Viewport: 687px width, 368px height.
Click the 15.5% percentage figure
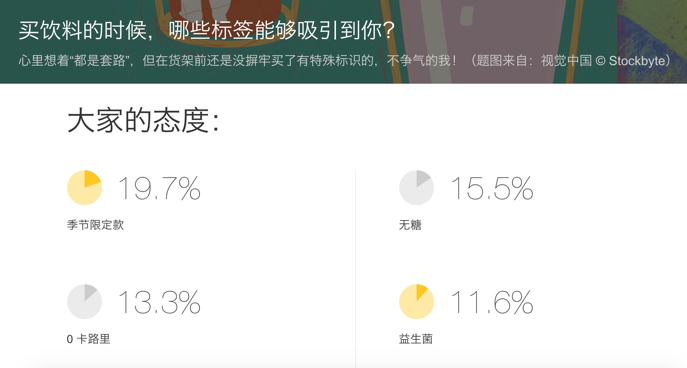492,188
